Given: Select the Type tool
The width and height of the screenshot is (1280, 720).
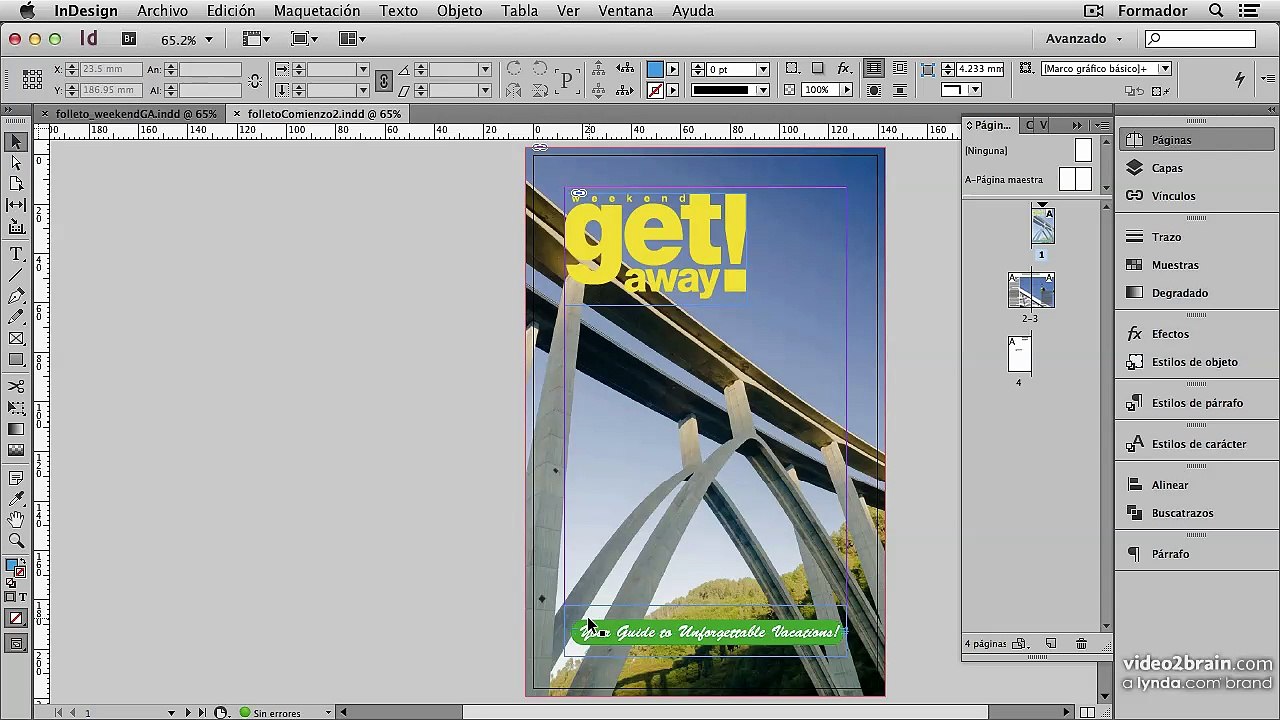Looking at the screenshot, I should click(16, 254).
